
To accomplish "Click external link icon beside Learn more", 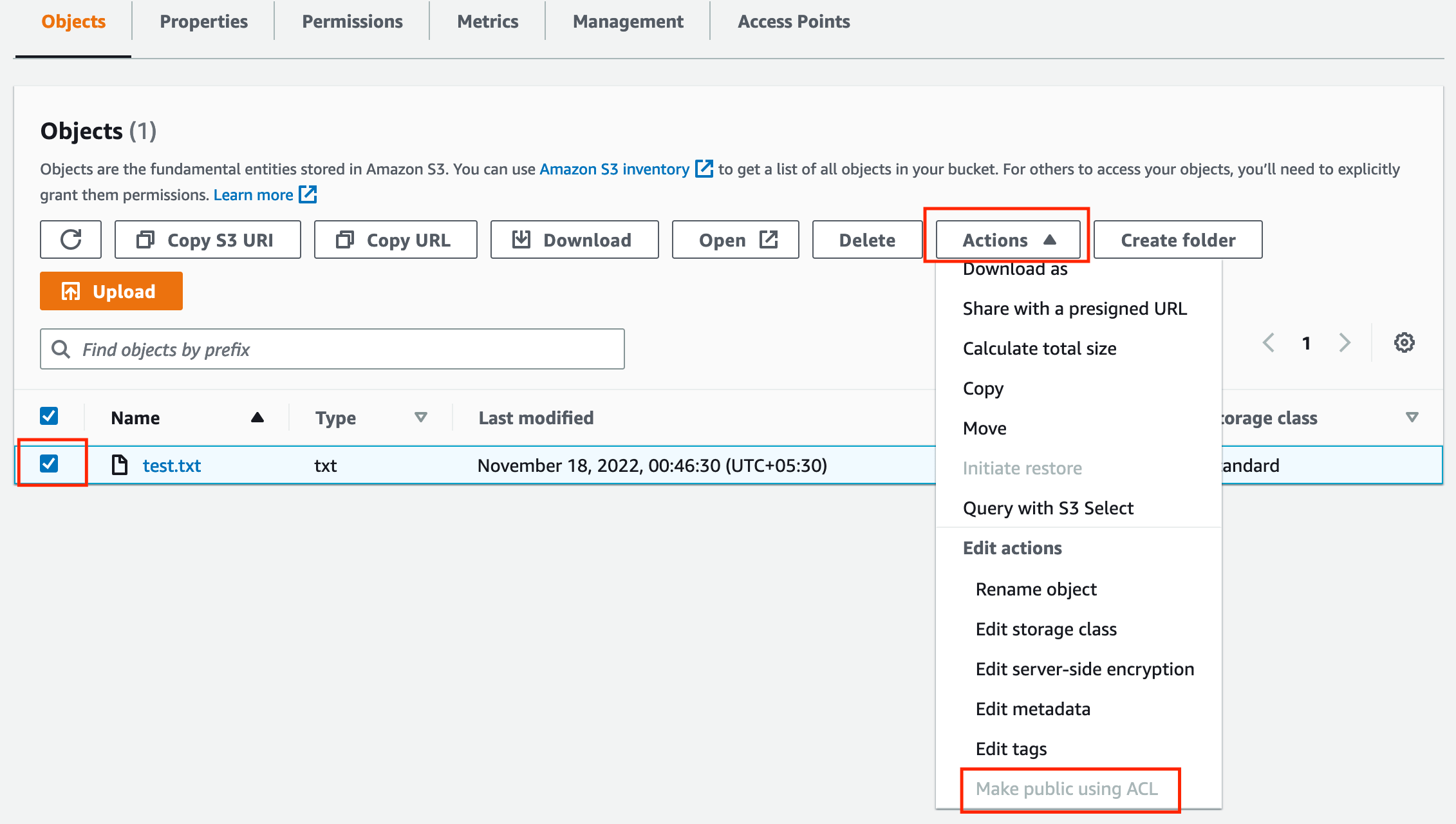I will [308, 194].
